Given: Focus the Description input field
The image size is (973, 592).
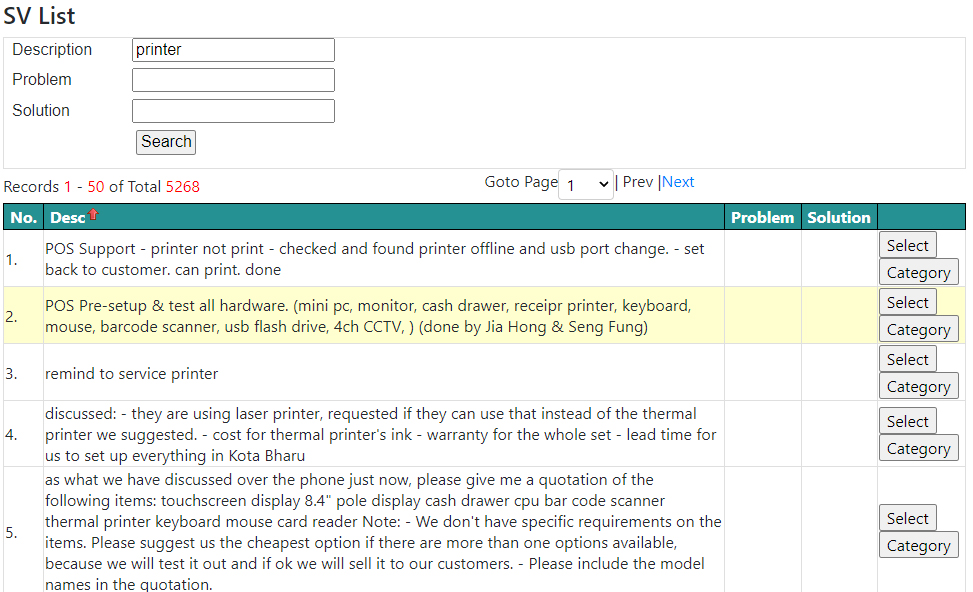Looking at the screenshot, I should 233,50.
